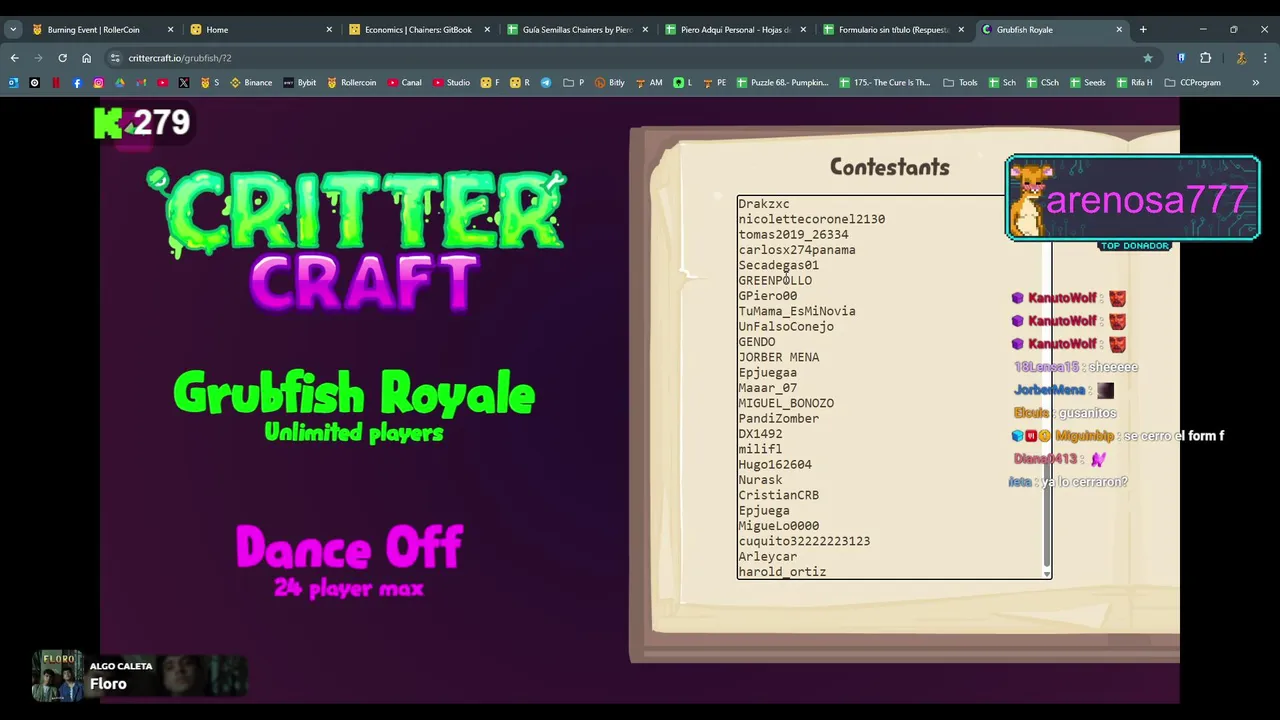Open the CCProgram bookmark folder
Viewport: 1280px width, 720px height.
[x=1193, y=82]
